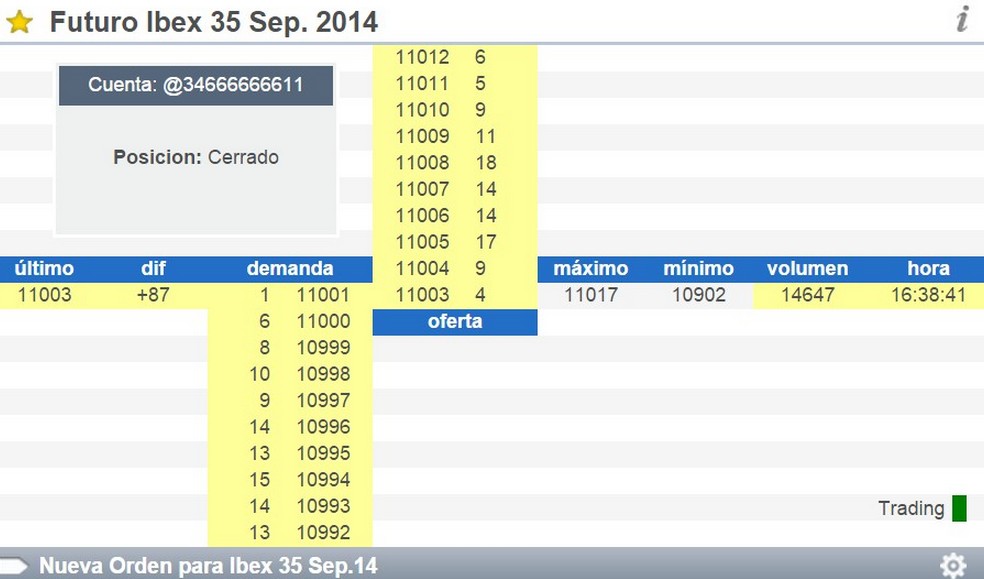Image resolution: width=984 pixels, height=579 pixels.
Task: Select bid price 11001
Action: (x=323, y=295)
